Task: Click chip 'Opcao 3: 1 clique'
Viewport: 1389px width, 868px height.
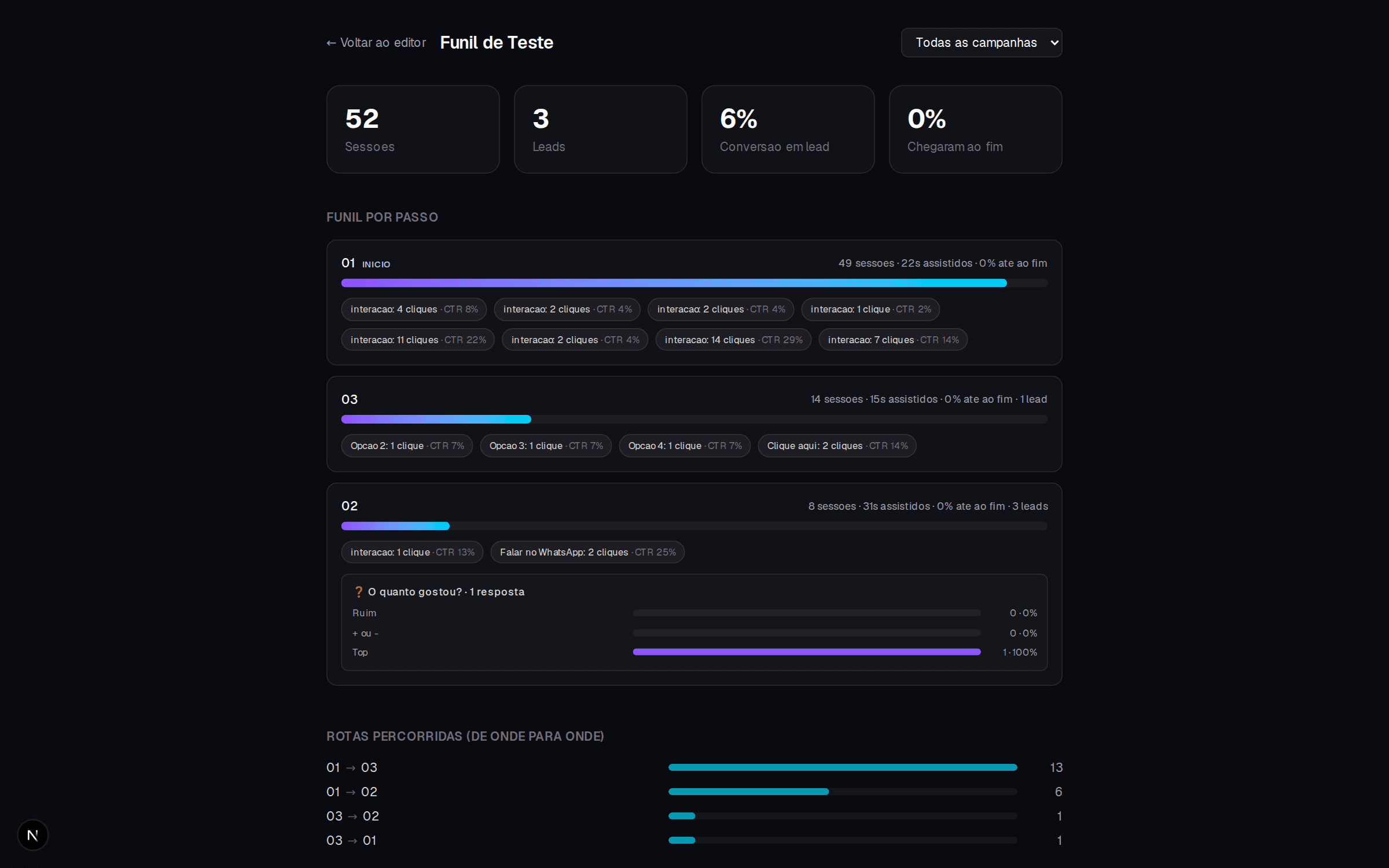Action: (546, 446)
